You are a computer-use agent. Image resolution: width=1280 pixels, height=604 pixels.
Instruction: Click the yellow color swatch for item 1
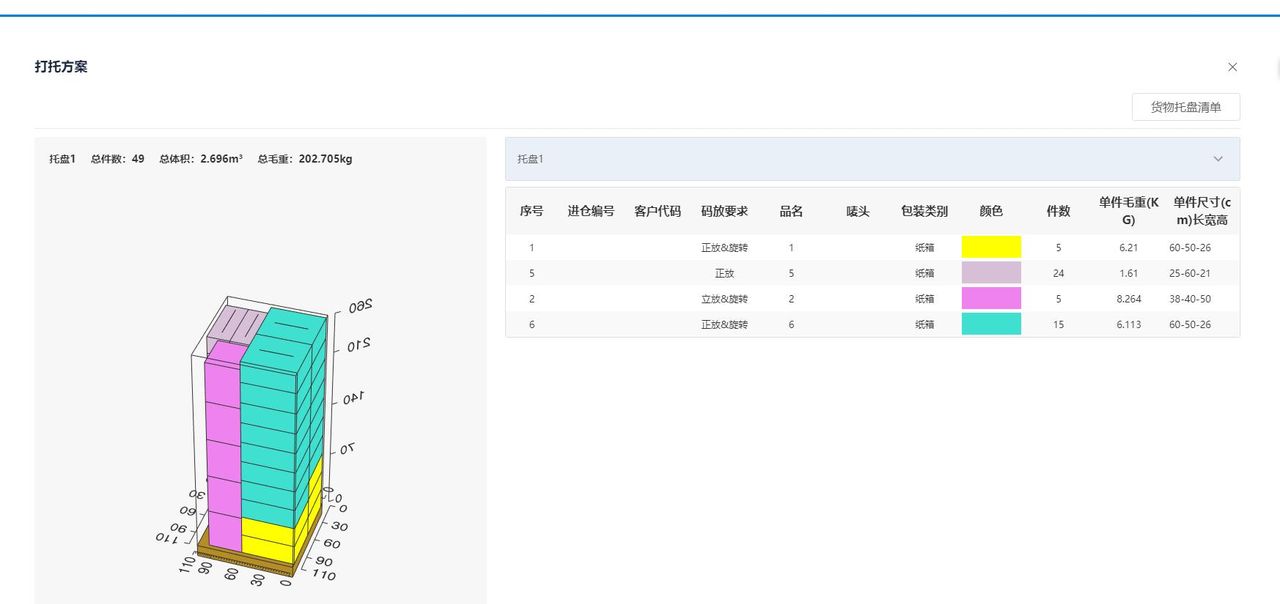coord(991,246)
